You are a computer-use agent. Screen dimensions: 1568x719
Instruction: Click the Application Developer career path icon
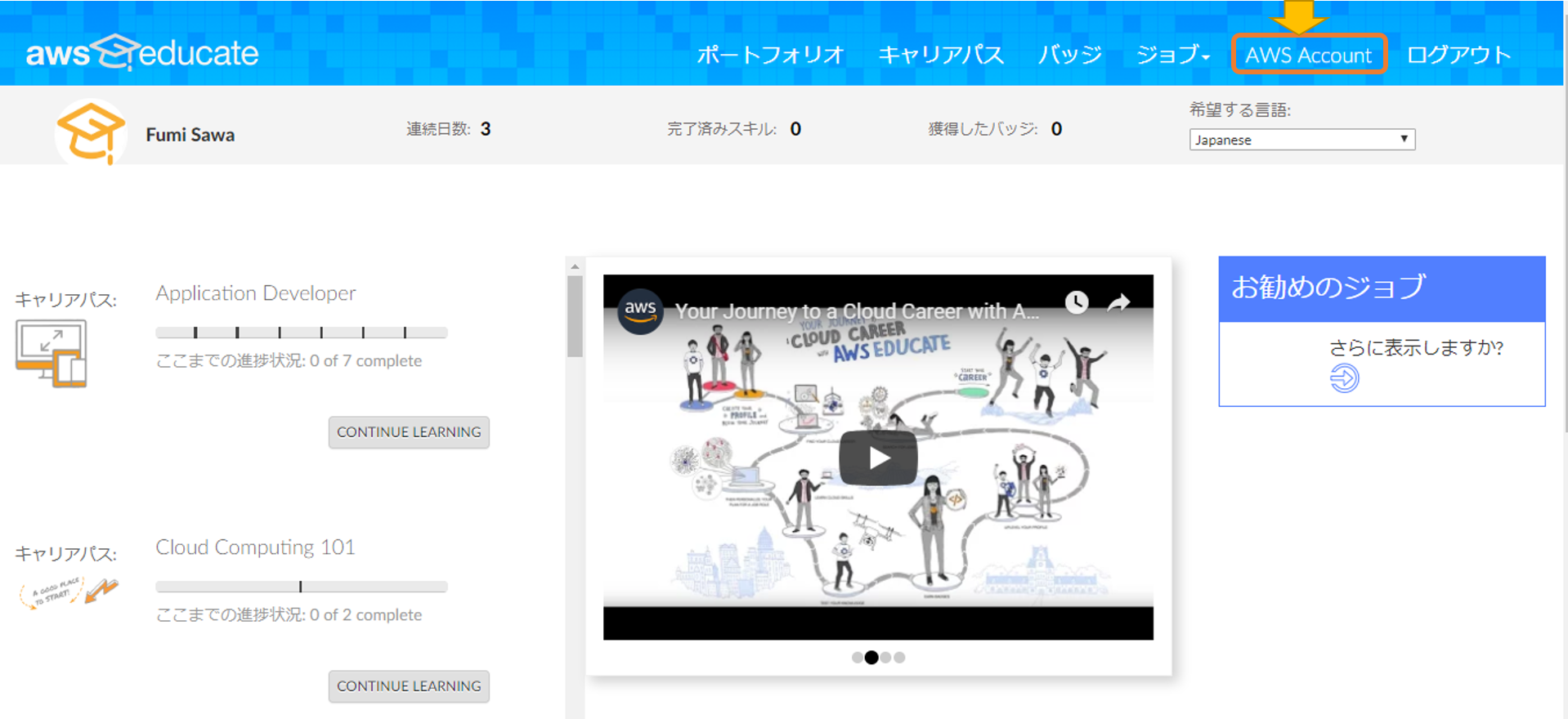pos(51,353)
